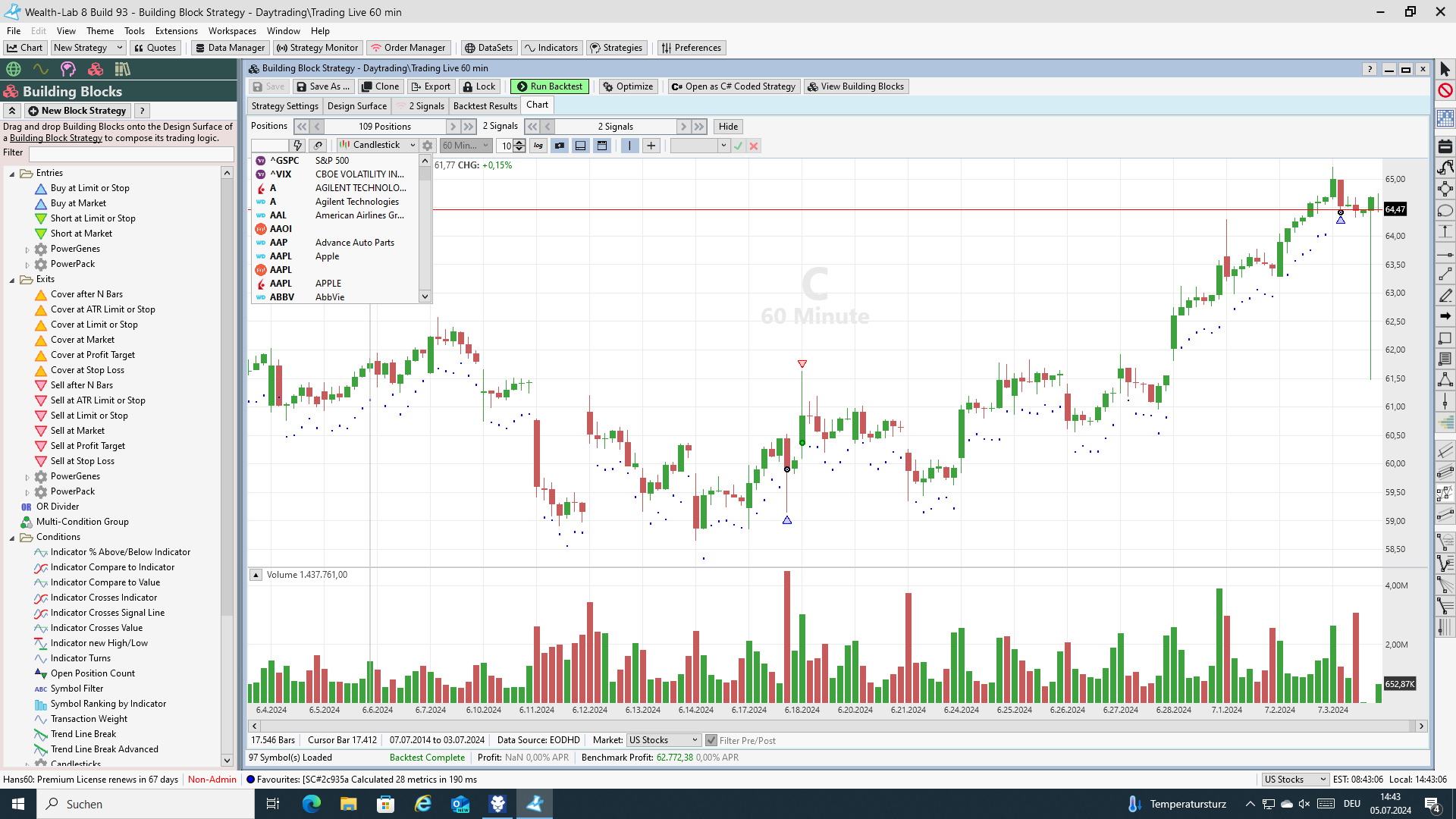Open the pink head sidebar icon

[68, 70]
